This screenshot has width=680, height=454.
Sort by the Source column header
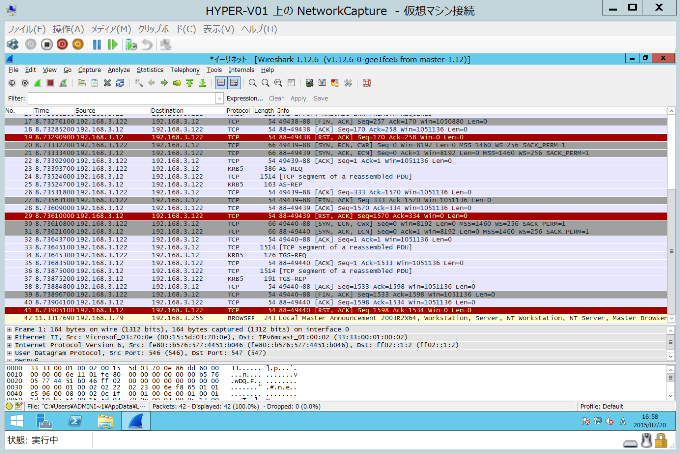pyautogui.click(x=112, y=111)
